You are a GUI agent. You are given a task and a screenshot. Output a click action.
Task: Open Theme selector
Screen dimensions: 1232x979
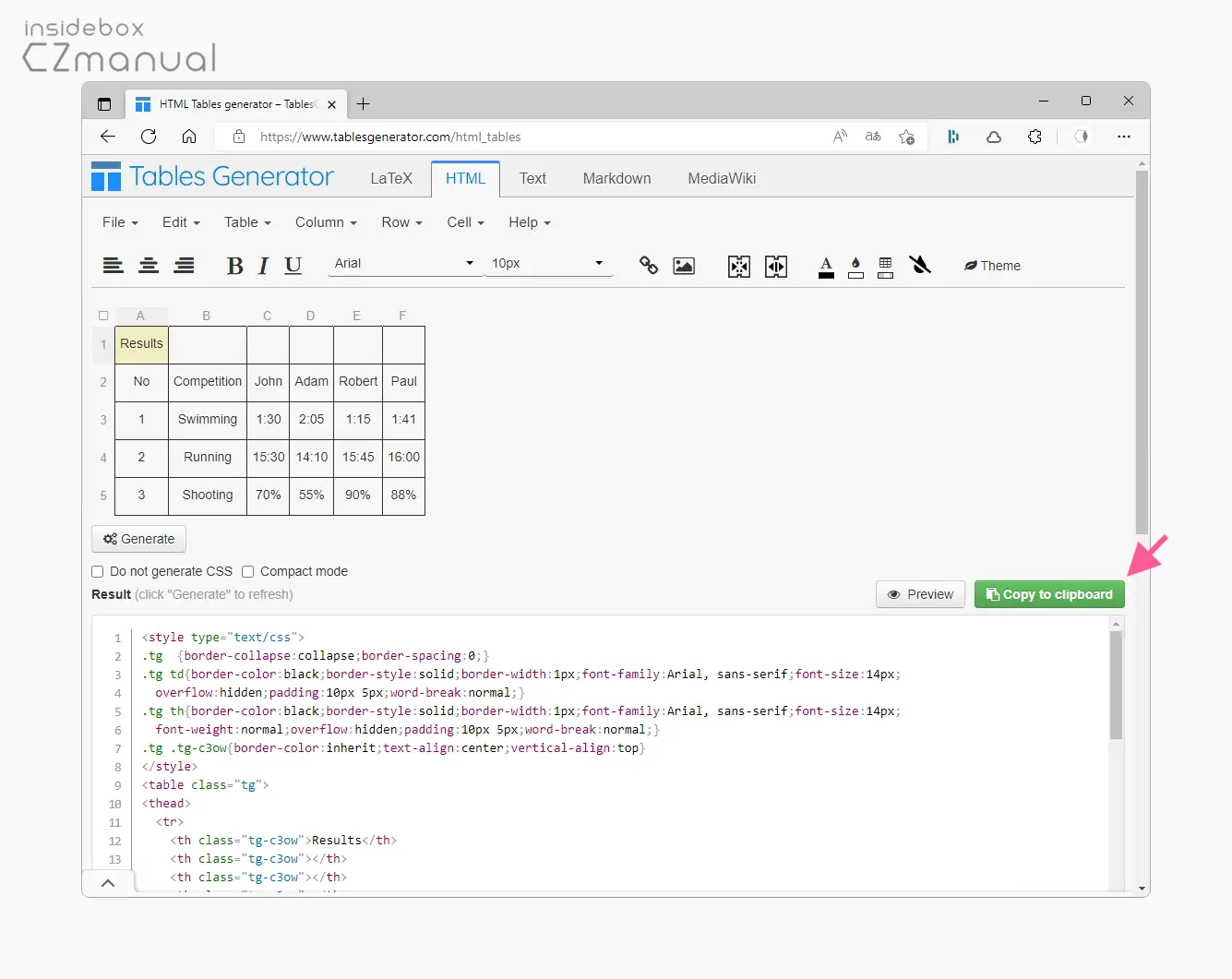(992, 266)
